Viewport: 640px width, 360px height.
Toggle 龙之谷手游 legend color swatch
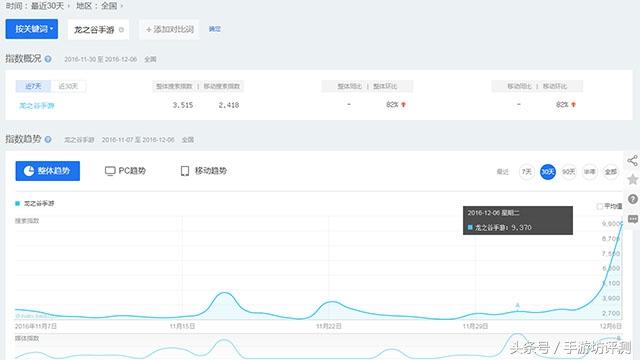pyautogui.click(x=18, y=203)
